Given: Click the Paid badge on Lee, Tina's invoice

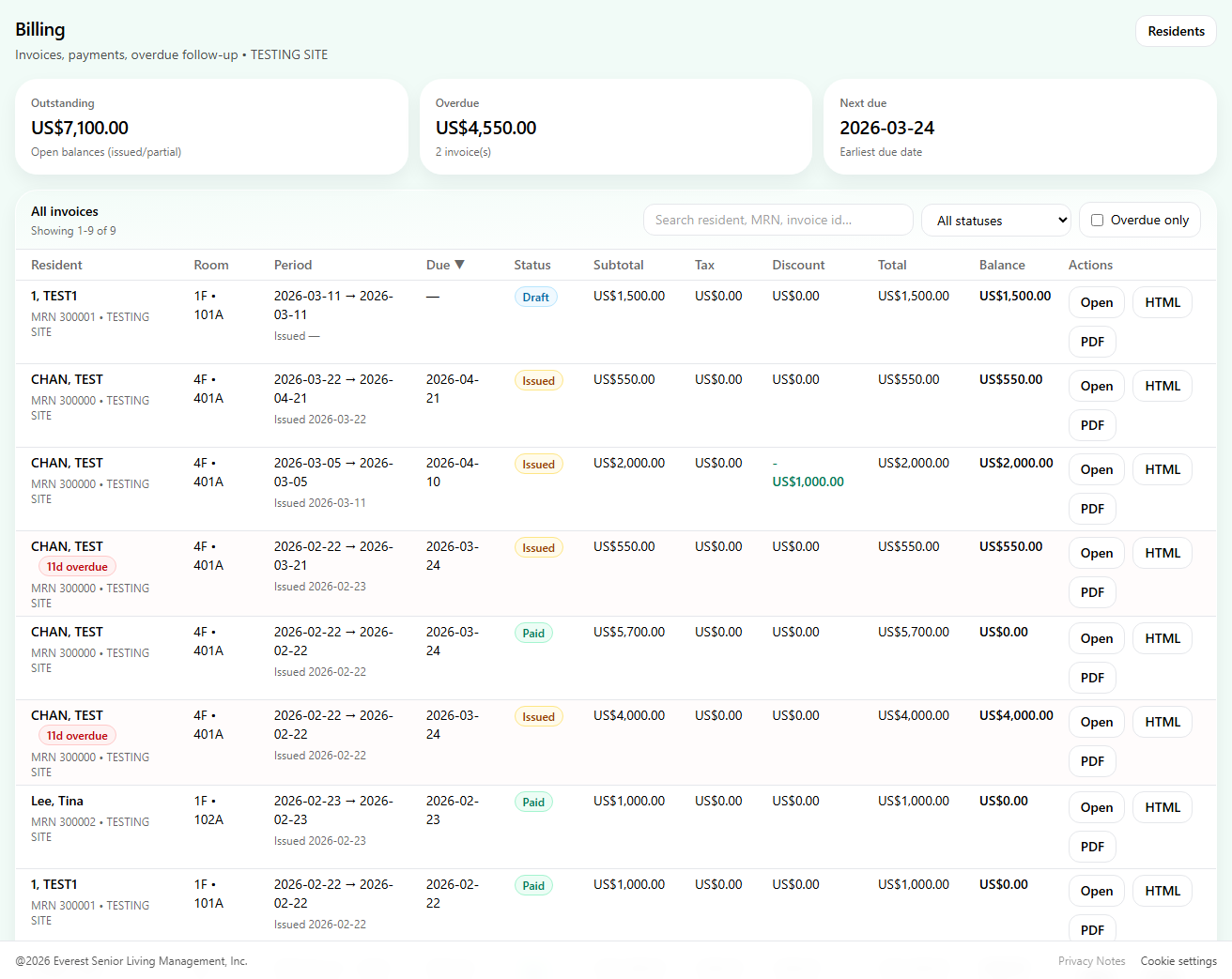Looking at the screenshot, I should pos(532,802).
